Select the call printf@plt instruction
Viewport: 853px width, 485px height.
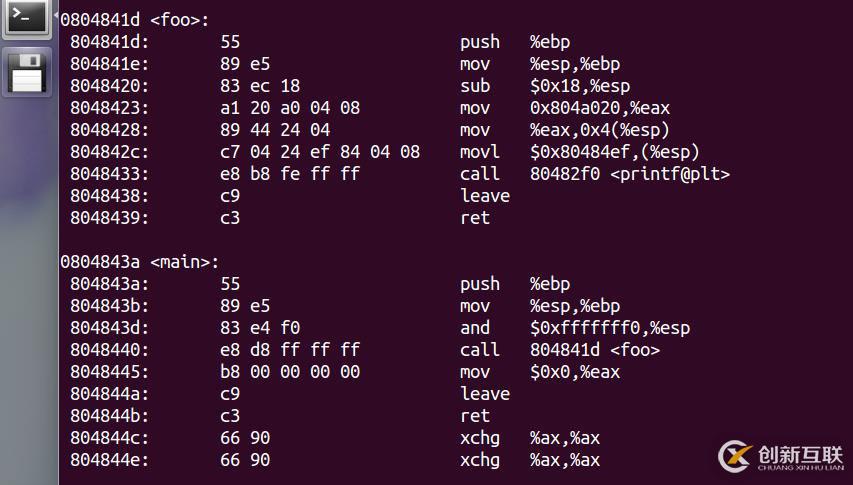595,174
